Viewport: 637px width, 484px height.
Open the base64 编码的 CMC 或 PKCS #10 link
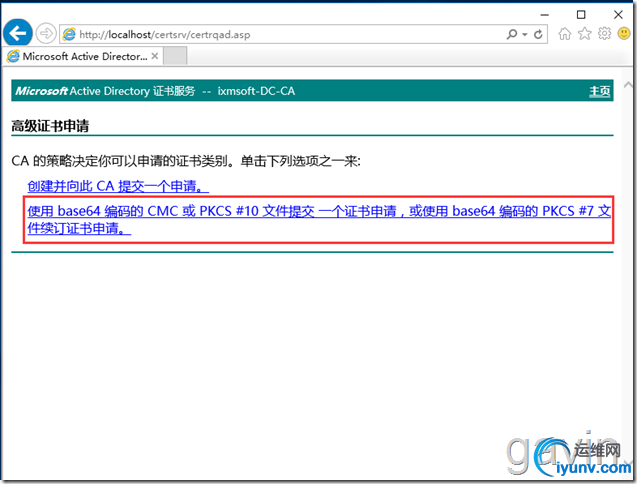319,219
